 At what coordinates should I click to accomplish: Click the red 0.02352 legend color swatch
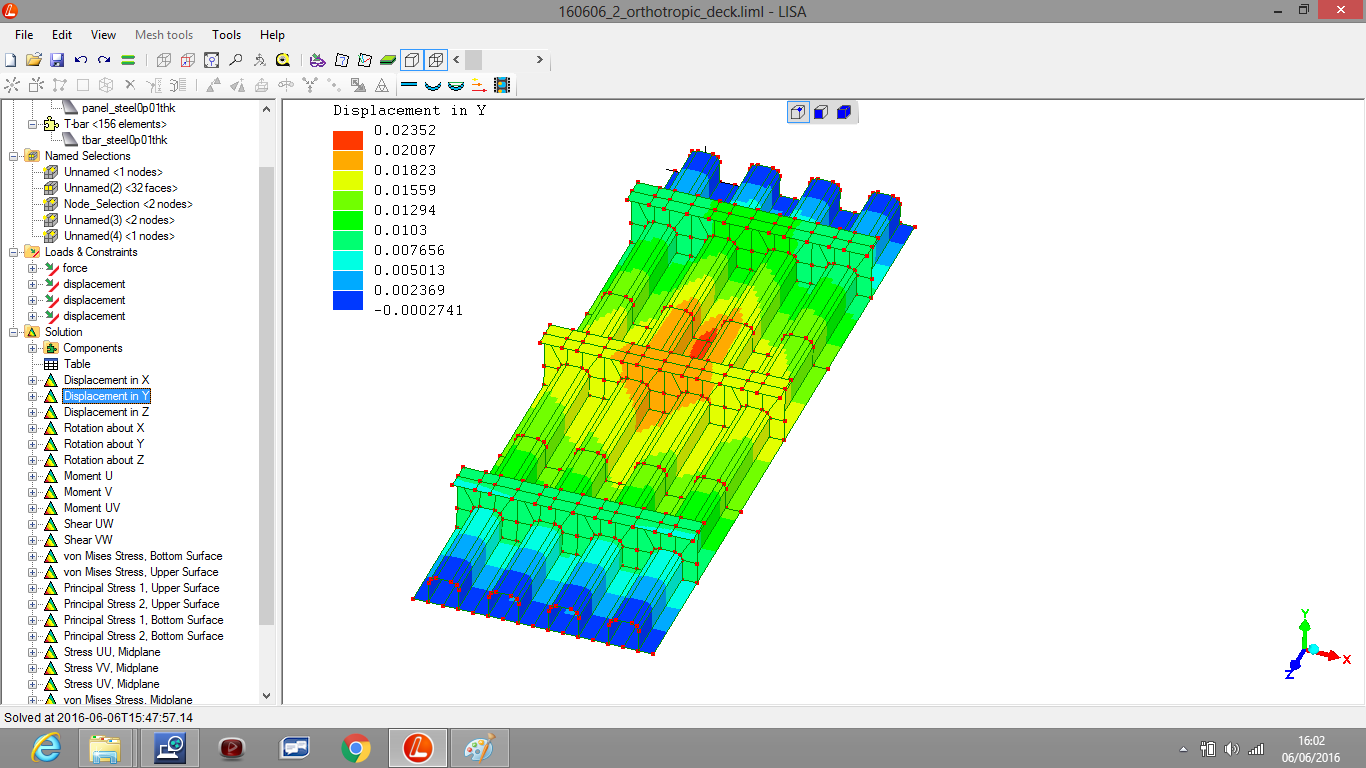coord(348,140)
